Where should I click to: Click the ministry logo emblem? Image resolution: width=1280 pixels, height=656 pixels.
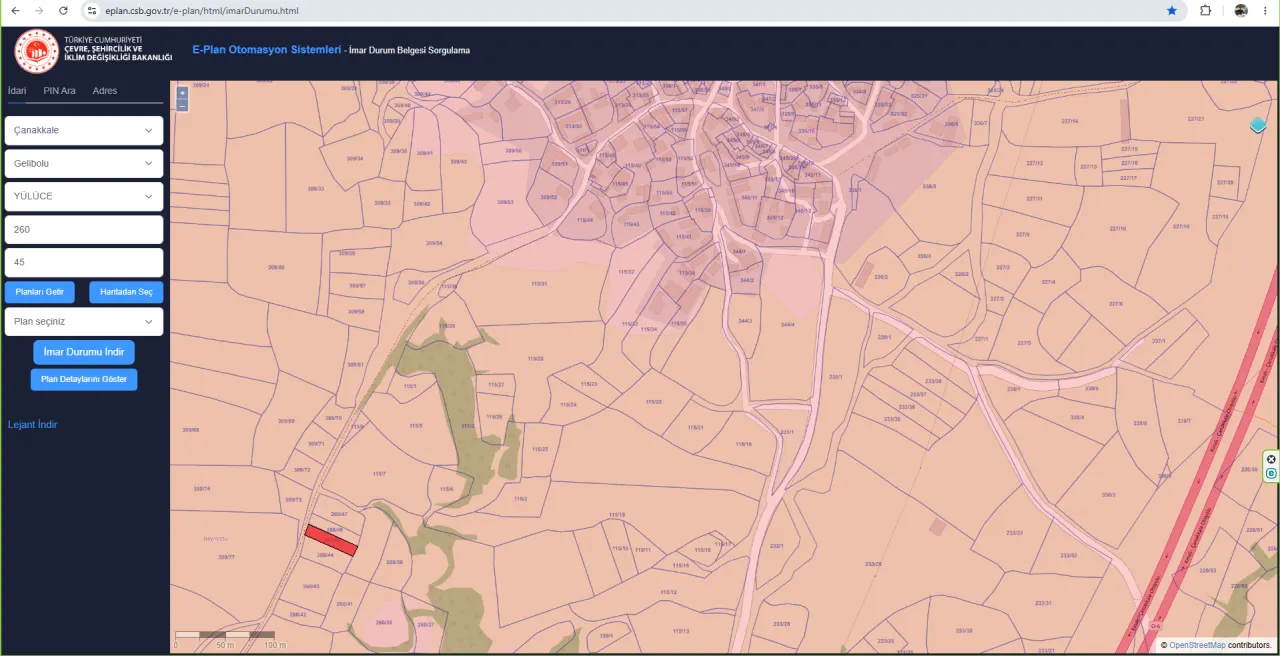coord(36,51)
